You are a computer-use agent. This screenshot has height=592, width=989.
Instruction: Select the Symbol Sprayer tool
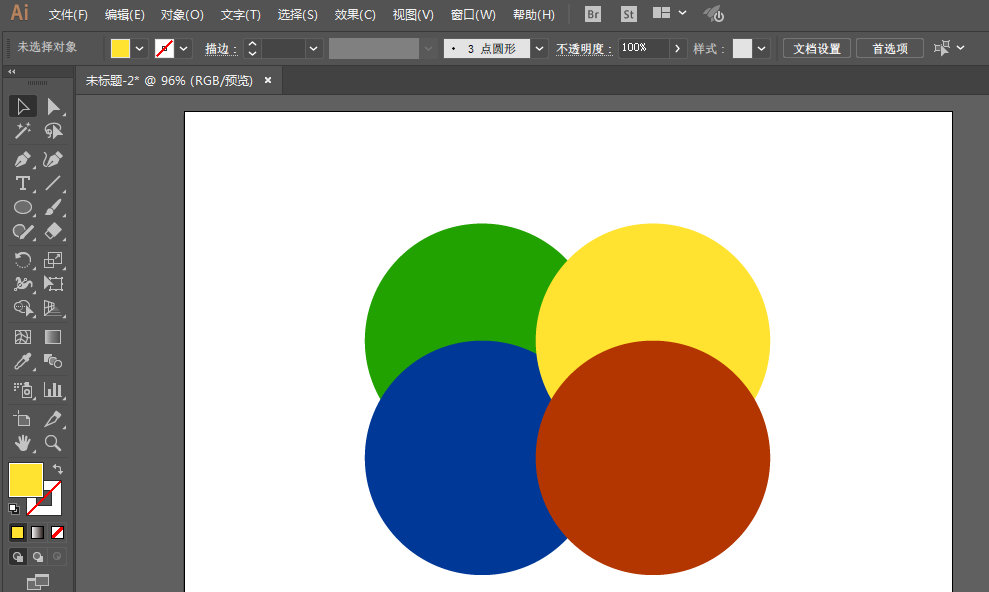coord(23,390)
